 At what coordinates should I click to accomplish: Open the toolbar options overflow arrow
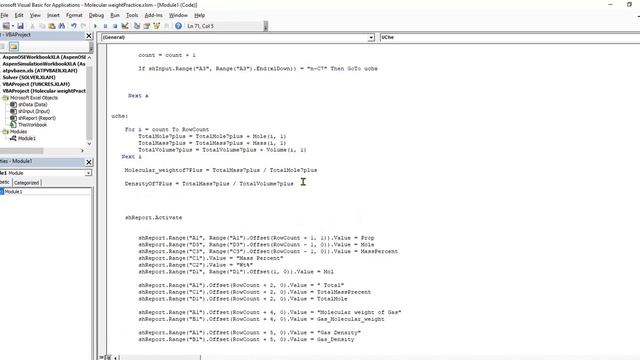pos(266,26)
